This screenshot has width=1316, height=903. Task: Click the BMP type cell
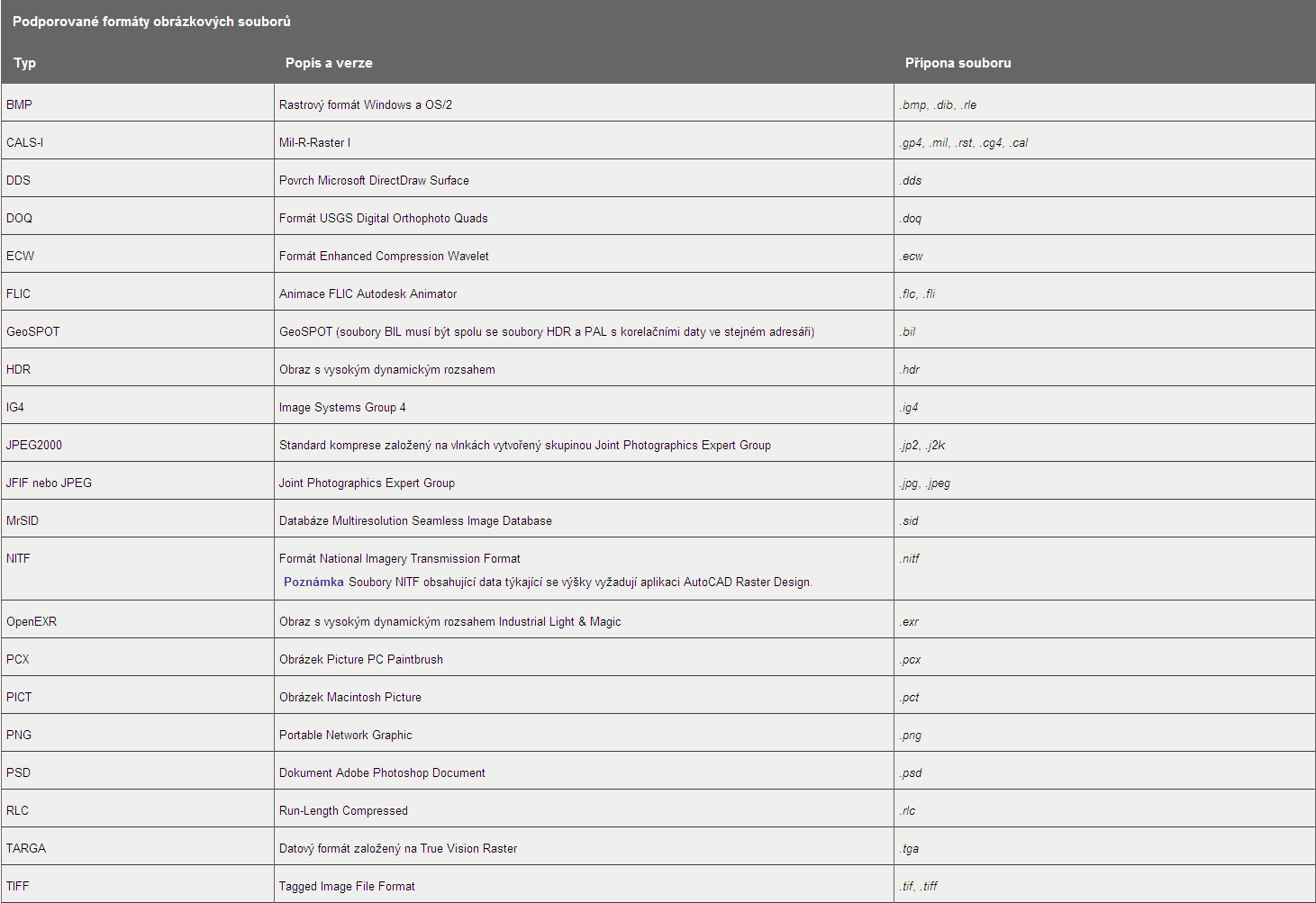point(19,104)
